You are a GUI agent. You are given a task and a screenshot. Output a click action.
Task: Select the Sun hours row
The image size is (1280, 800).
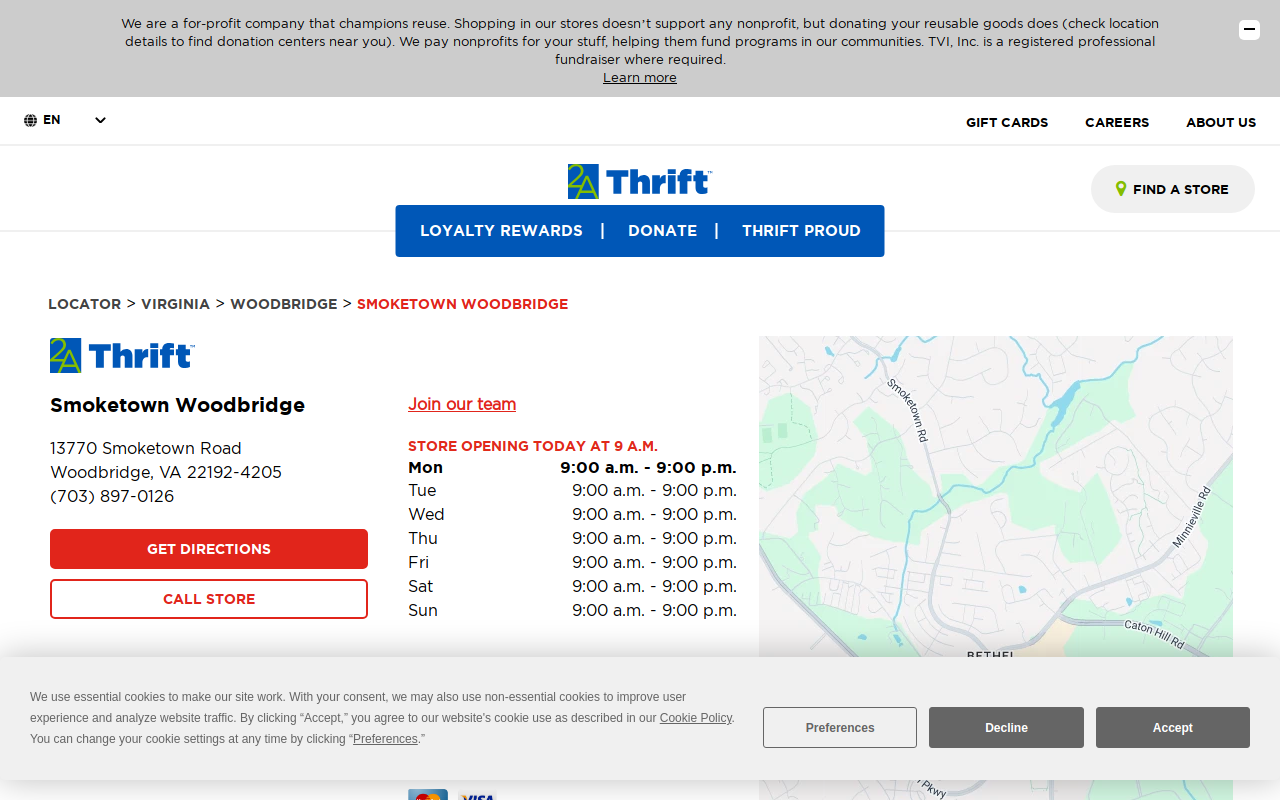(x=572, y=610)
